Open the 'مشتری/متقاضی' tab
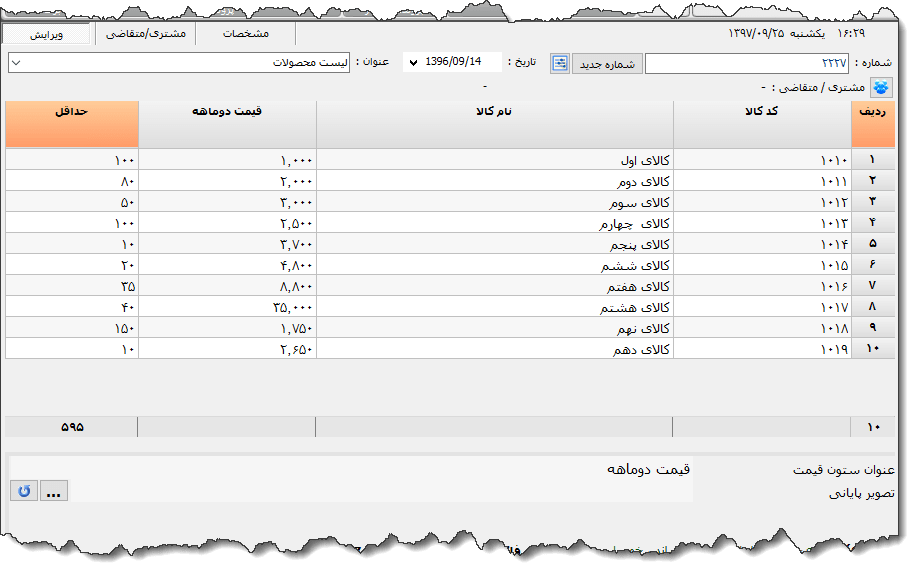The width and height of the screenshot is (908, 563). click(x=145, y=34)
